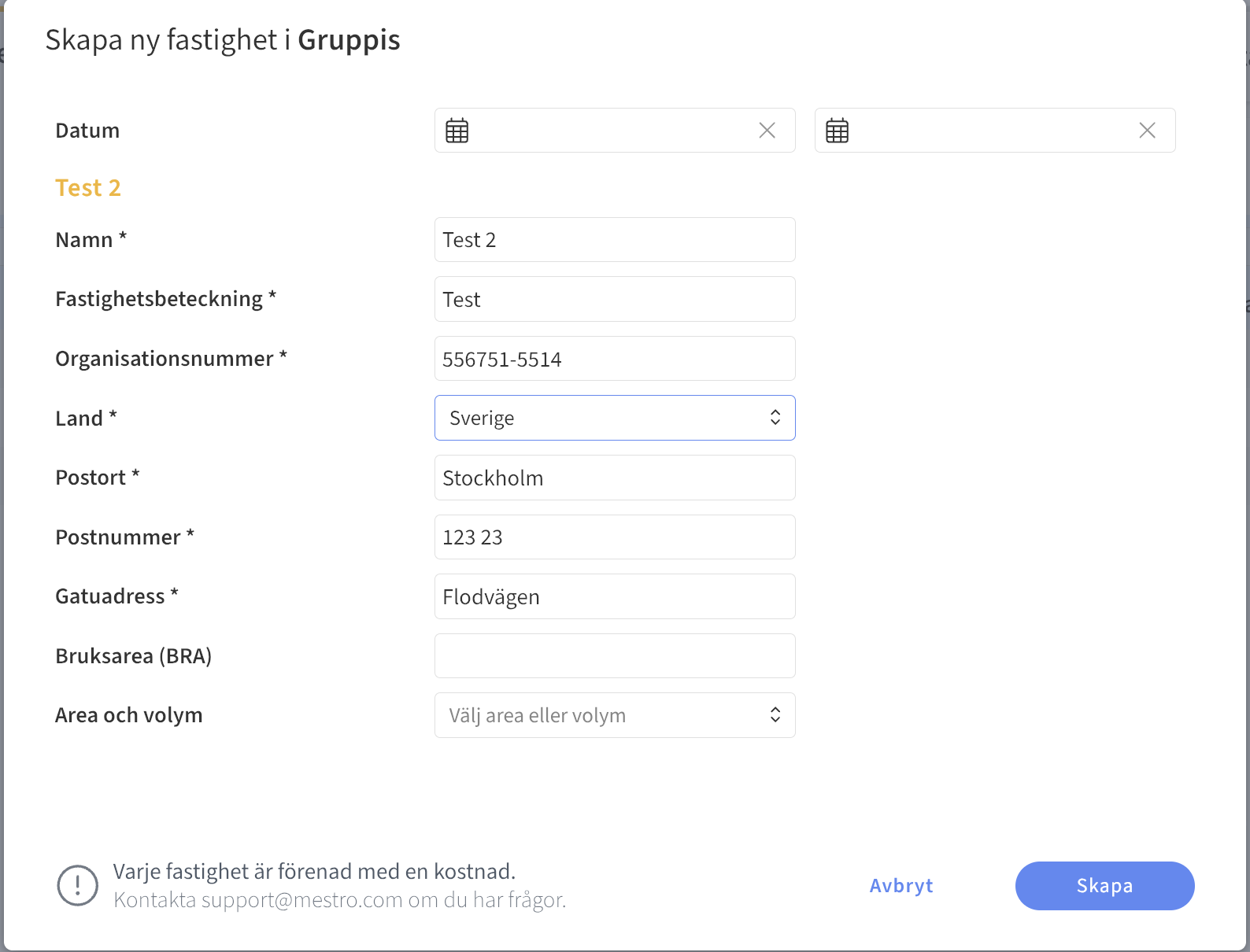Clear the first date field with the X

[x=767, y=131]
